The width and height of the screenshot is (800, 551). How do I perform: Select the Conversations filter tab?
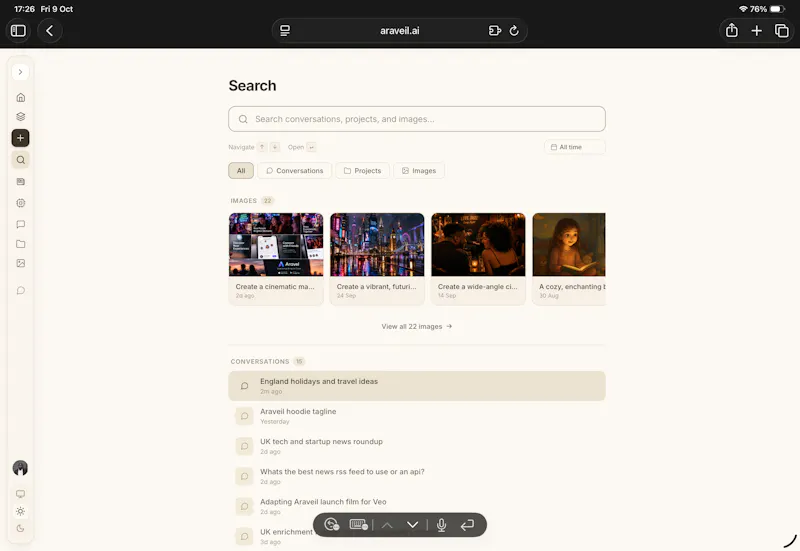294,170
